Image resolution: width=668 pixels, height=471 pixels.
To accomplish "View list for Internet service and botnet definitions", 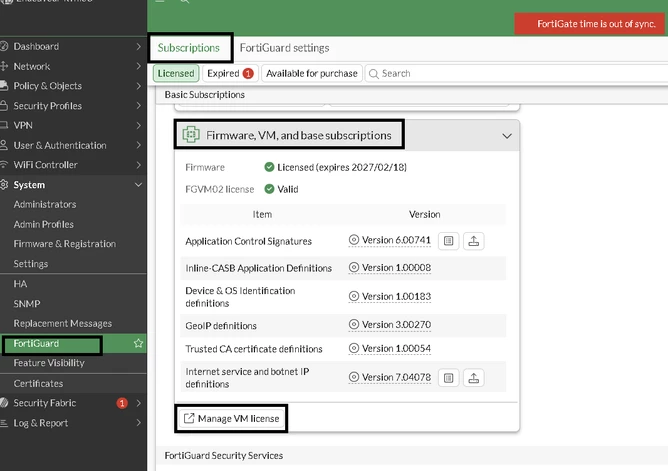I will tap(449, 378).
